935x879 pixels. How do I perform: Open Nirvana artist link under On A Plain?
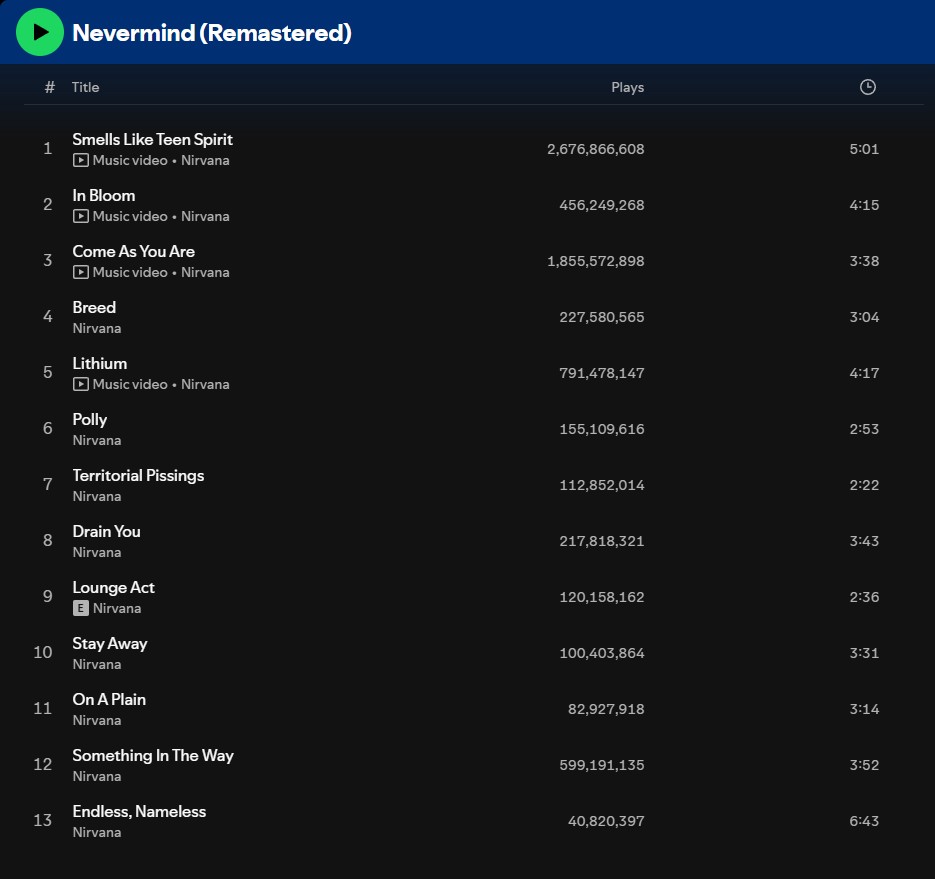pyautogui.click(x=97, y=721)
